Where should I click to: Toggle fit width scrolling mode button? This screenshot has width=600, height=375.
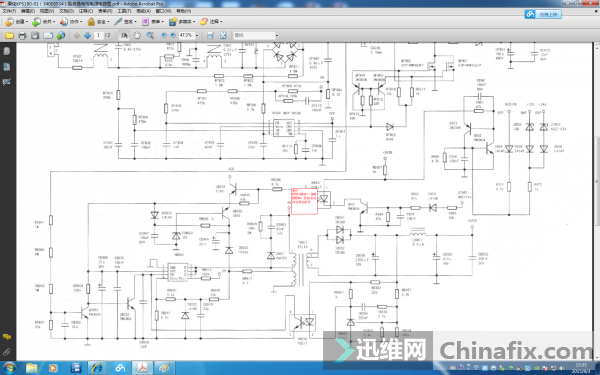click(210, 35)
